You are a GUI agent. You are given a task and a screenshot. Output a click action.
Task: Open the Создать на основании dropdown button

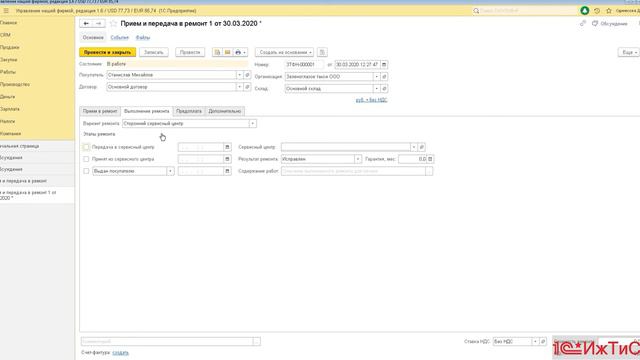point(284,52)
